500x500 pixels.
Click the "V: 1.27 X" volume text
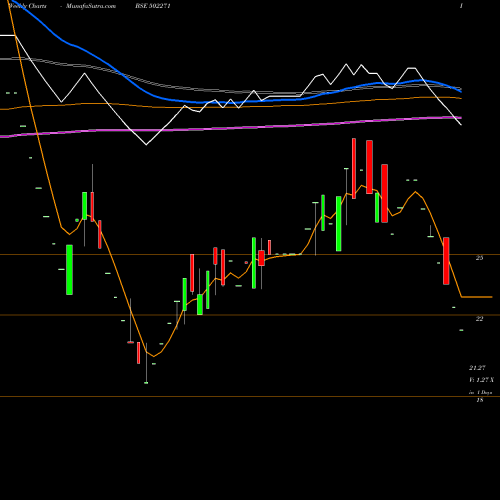click(x=482, y=380)
